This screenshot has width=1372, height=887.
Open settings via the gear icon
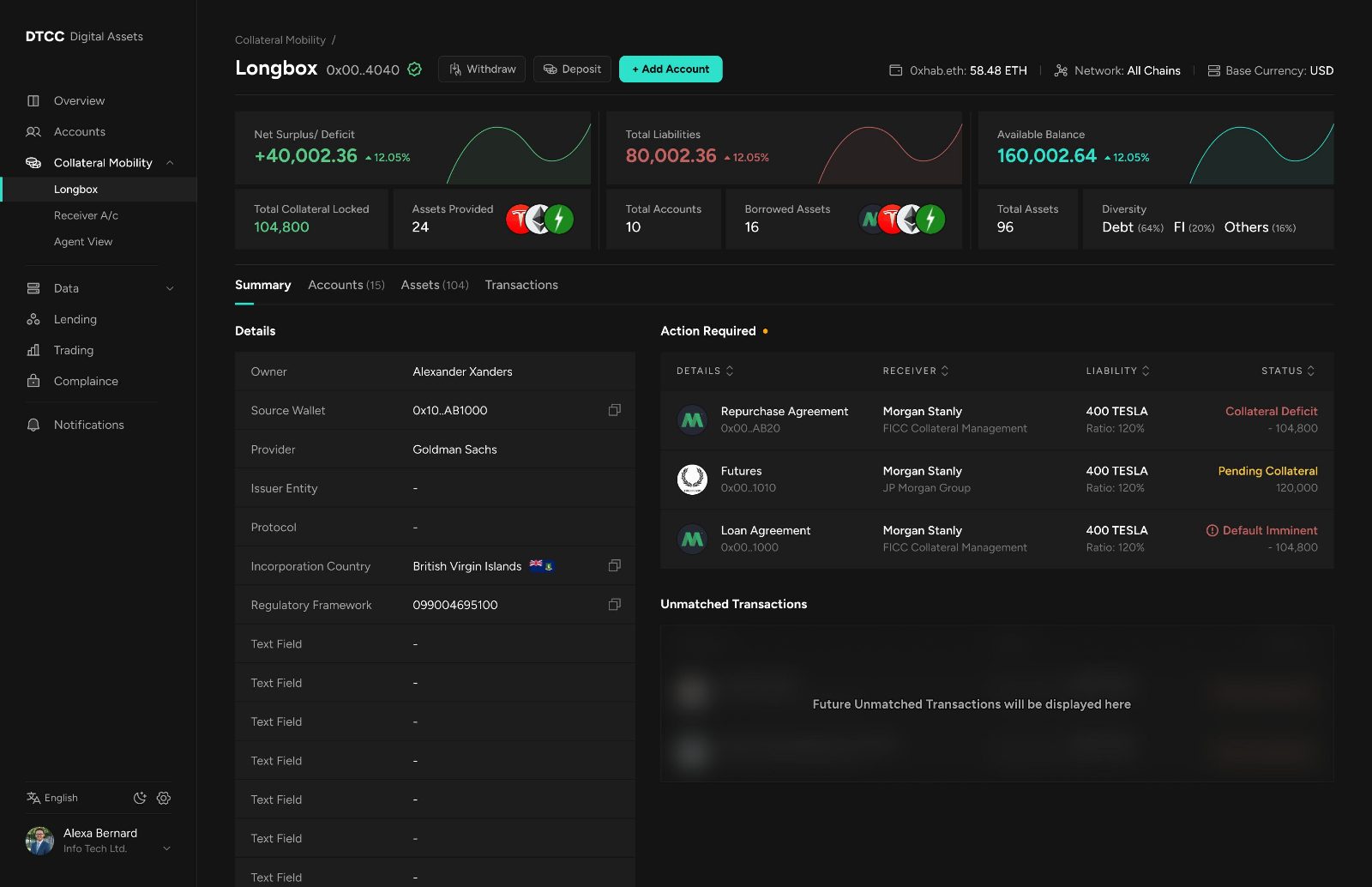coord(164,798)
